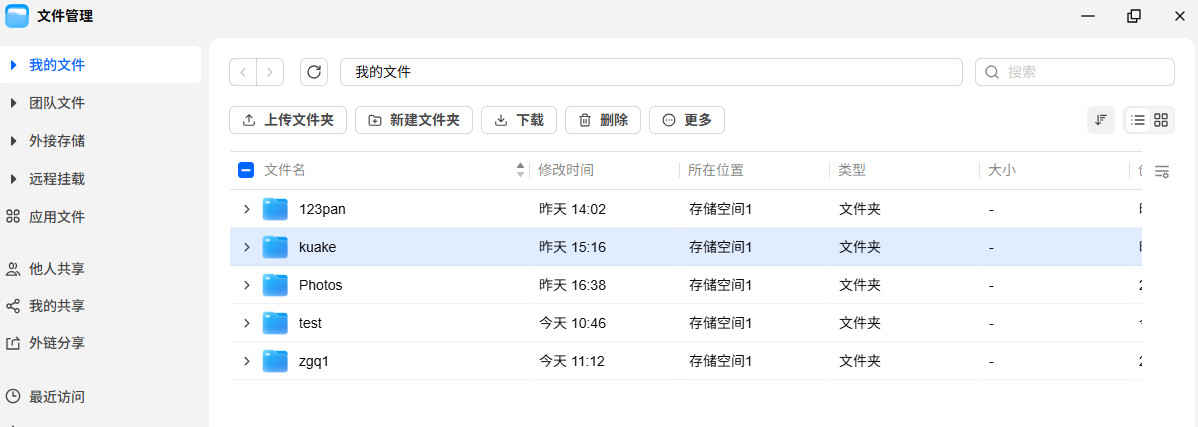The width and height of the screenshot is (1198, 427).
Task: Expand the Photos folder row chevron
Action: pos(246,285)
